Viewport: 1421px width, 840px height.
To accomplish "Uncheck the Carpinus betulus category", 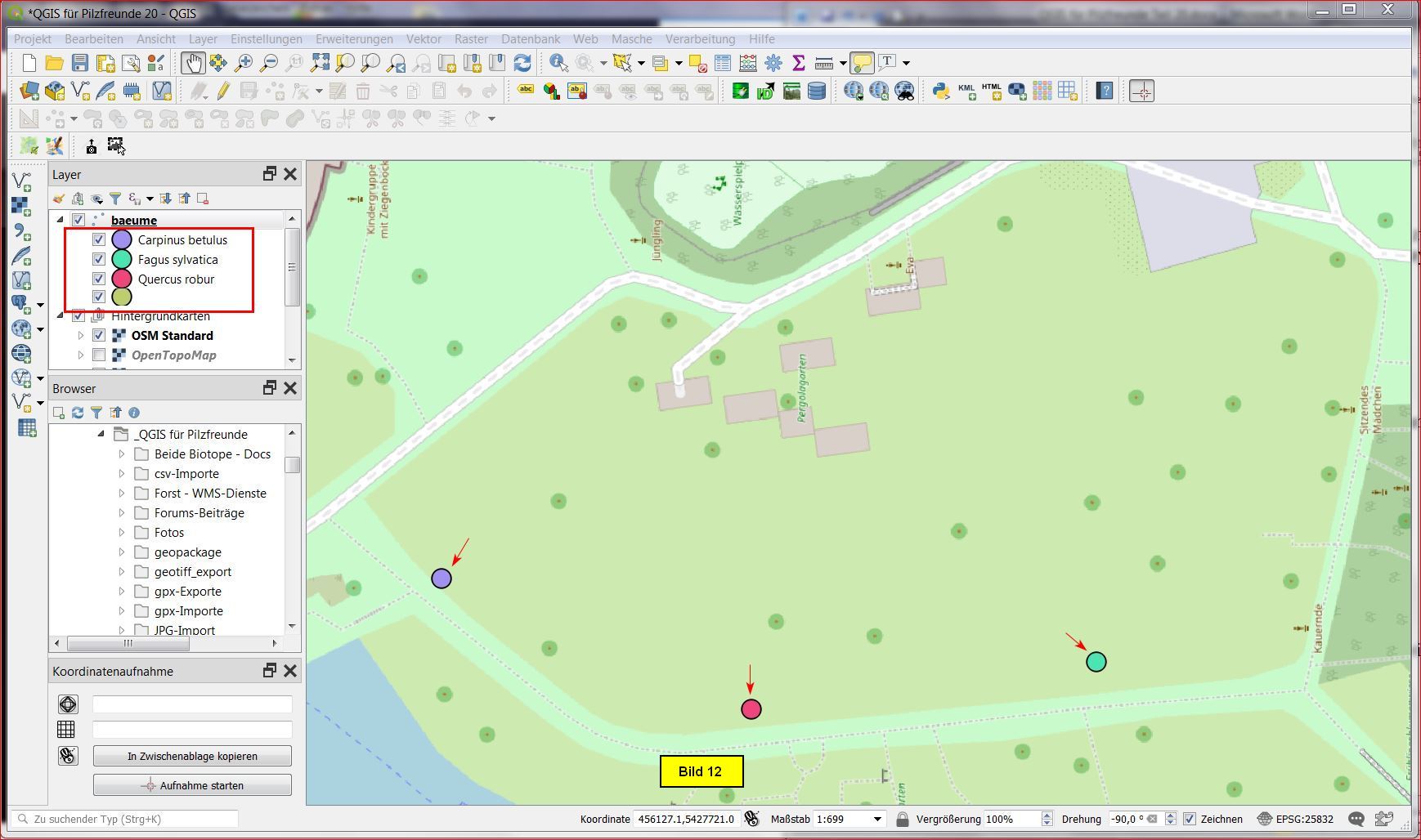I will (99, 239).
